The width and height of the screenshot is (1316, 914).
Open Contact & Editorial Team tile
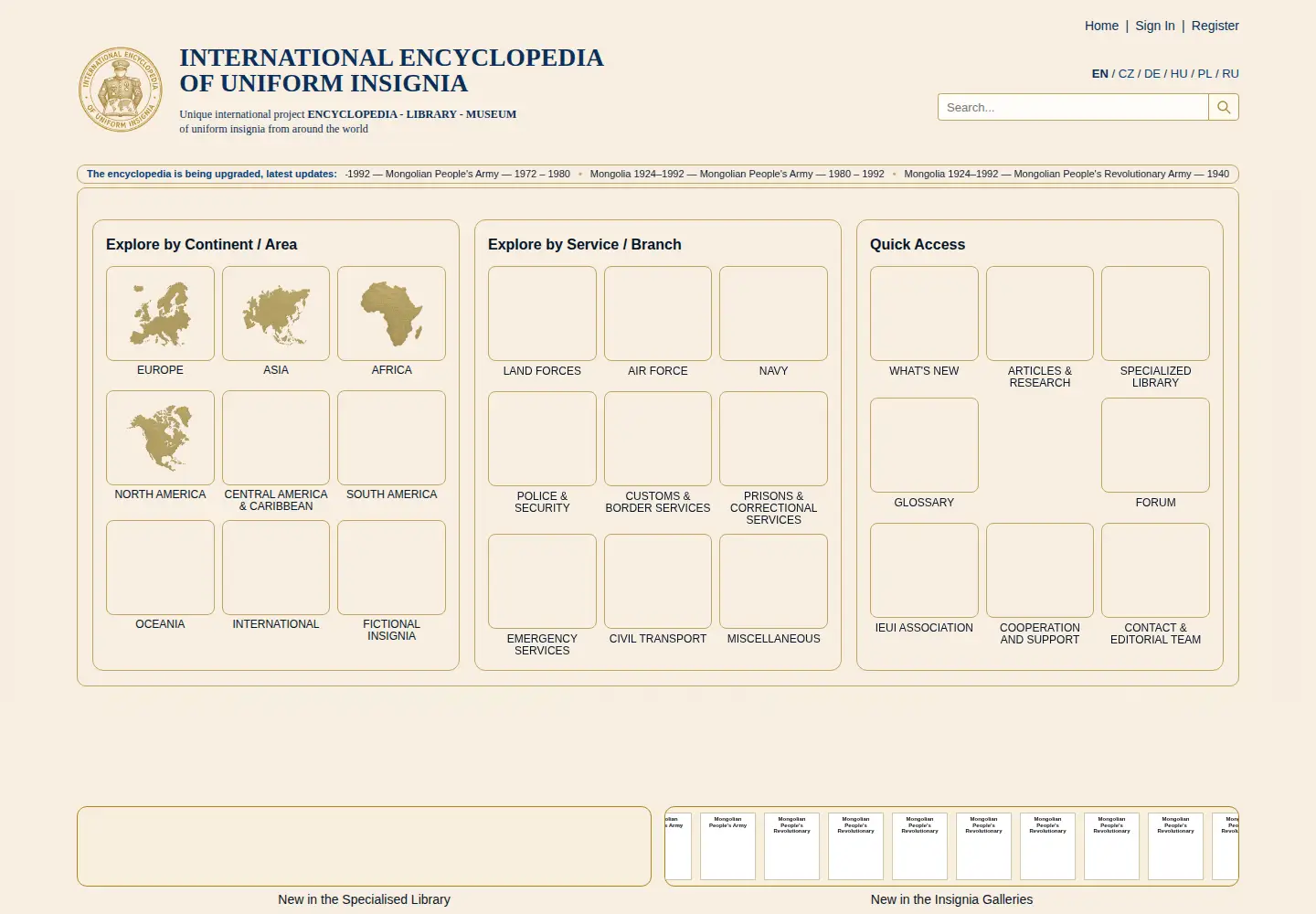pos(1155,570)
